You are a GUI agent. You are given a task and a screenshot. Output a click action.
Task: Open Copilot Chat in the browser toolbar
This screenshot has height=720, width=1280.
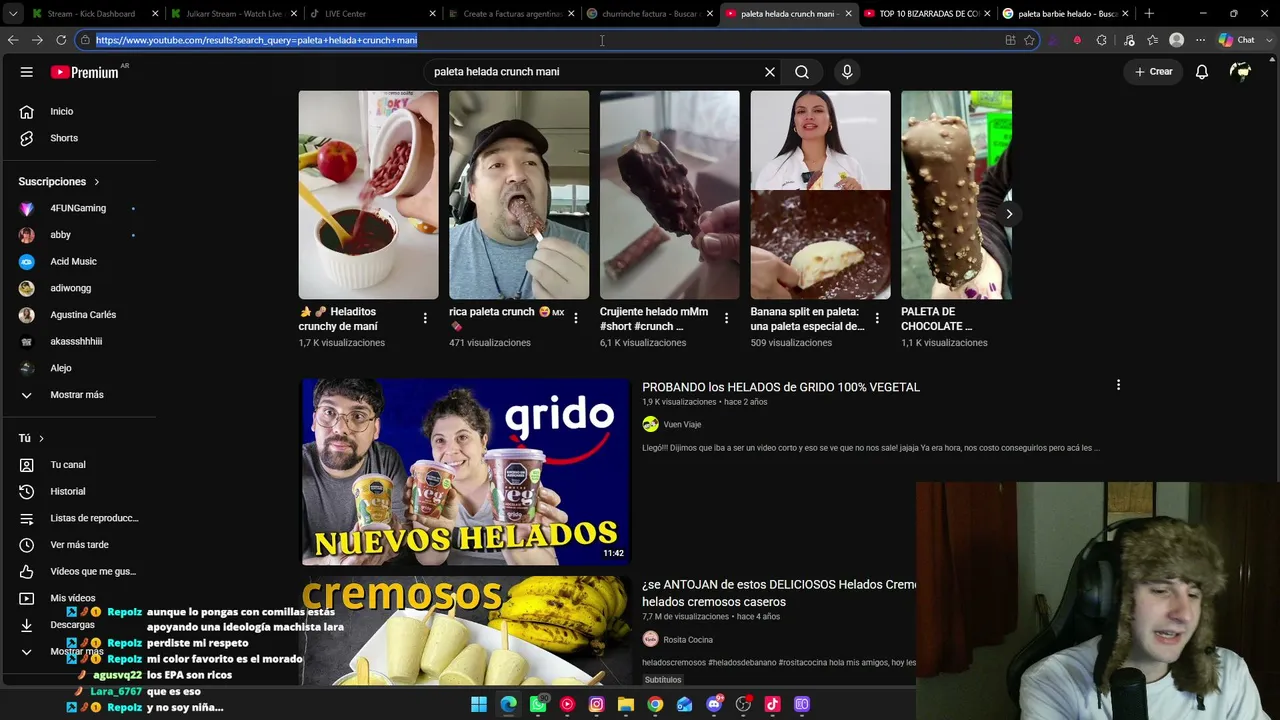click(1237, 40)
